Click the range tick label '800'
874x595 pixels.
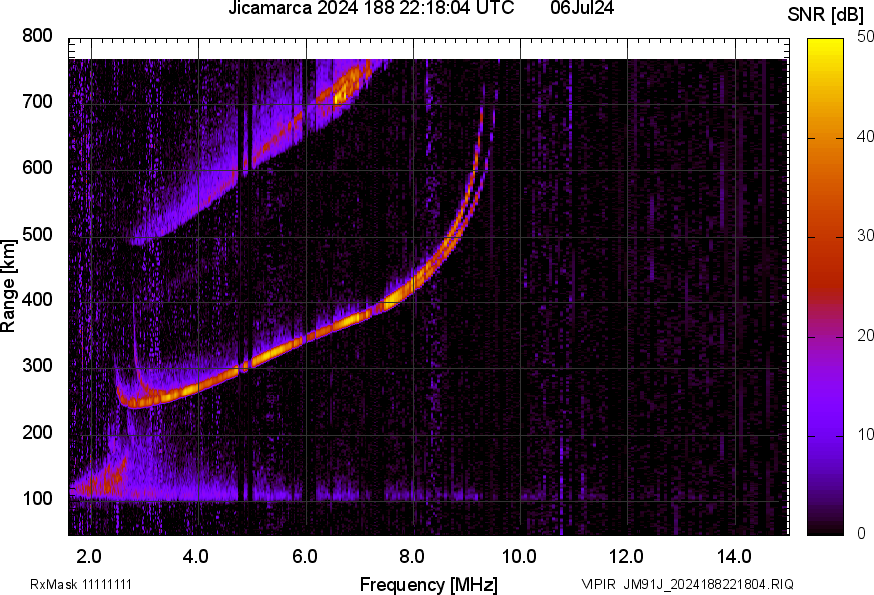coord(37,36)
